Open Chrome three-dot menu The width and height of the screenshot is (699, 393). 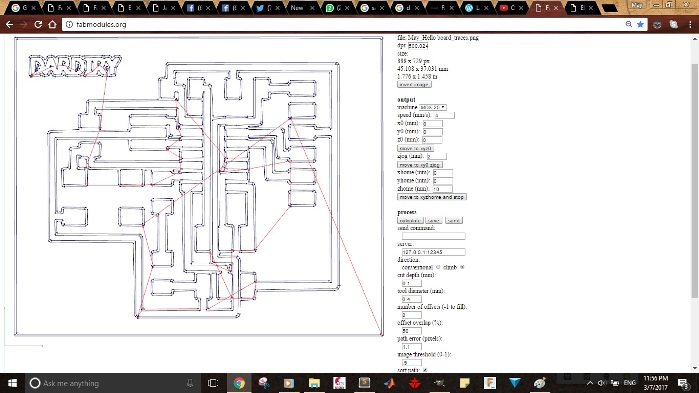(690, 25)
